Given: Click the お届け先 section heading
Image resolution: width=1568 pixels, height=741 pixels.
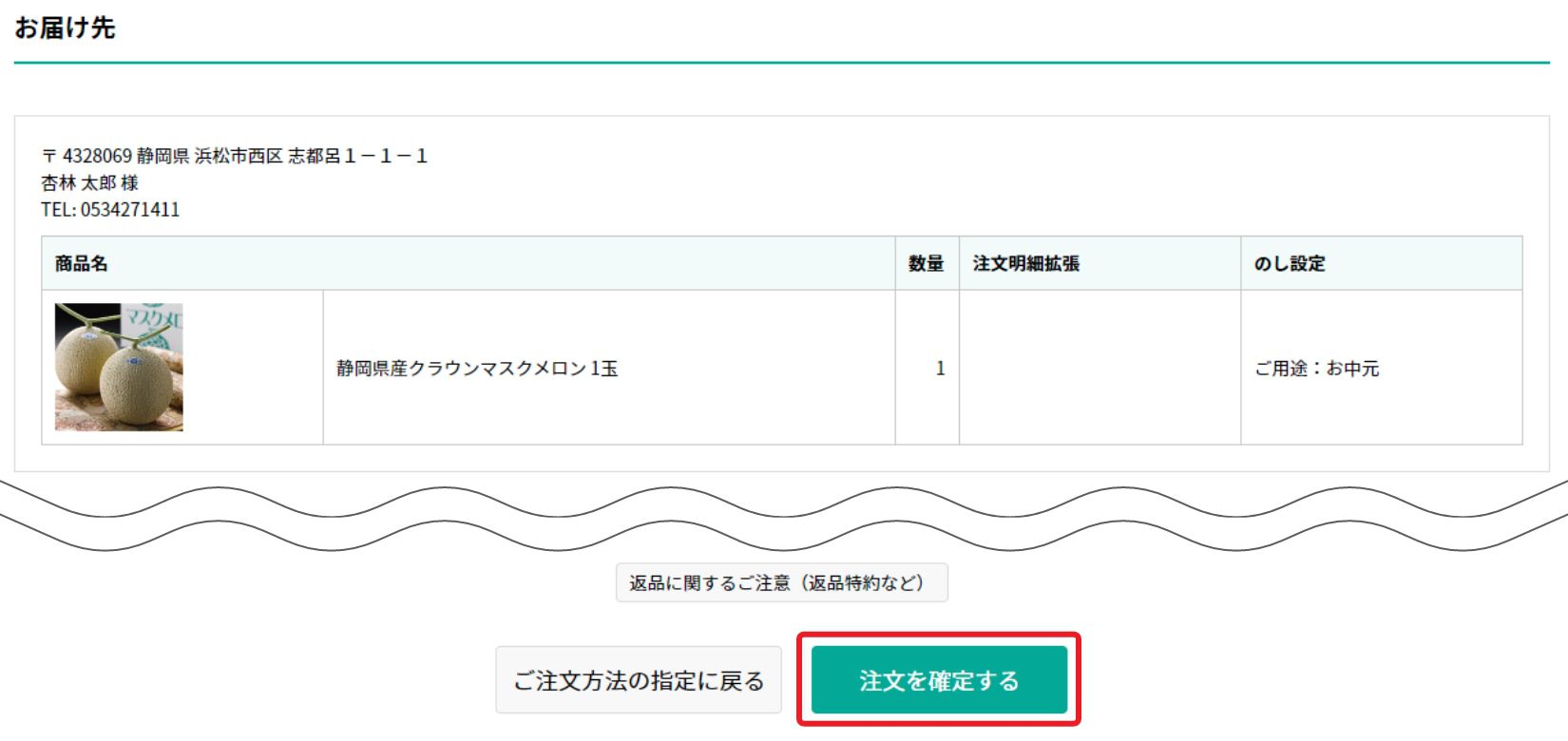Looking at the screenshot, I should pyautogui.click(x=65, y=28).
